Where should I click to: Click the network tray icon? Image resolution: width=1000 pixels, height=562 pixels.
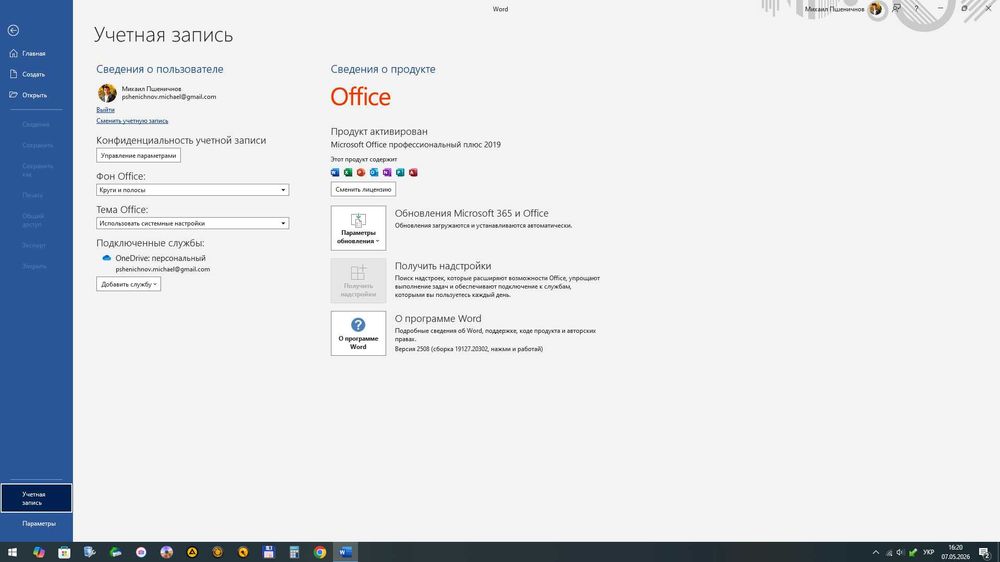pyautogui.click(x=888, y=552)
